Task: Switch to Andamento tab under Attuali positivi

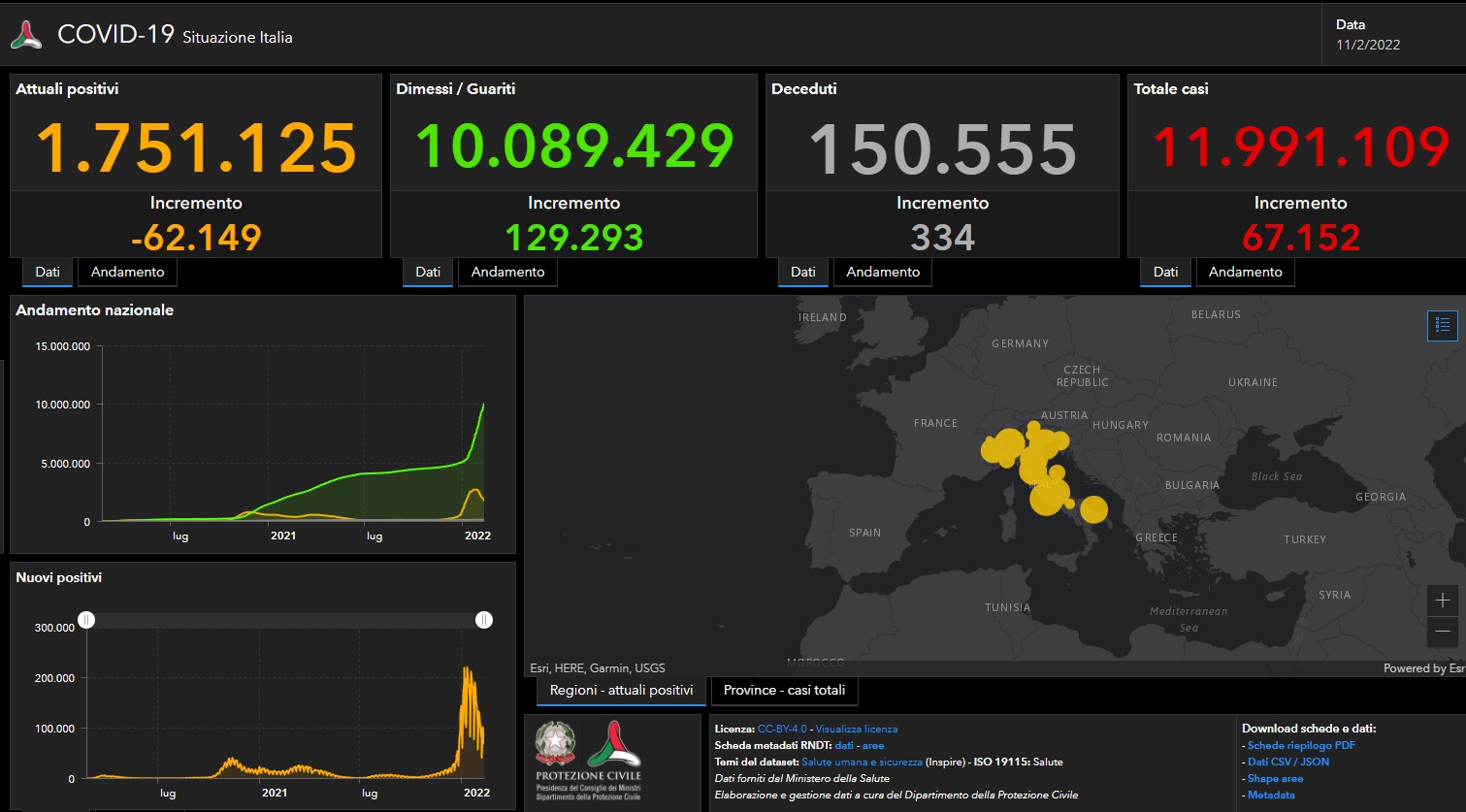Action: [x=127, y=273]
